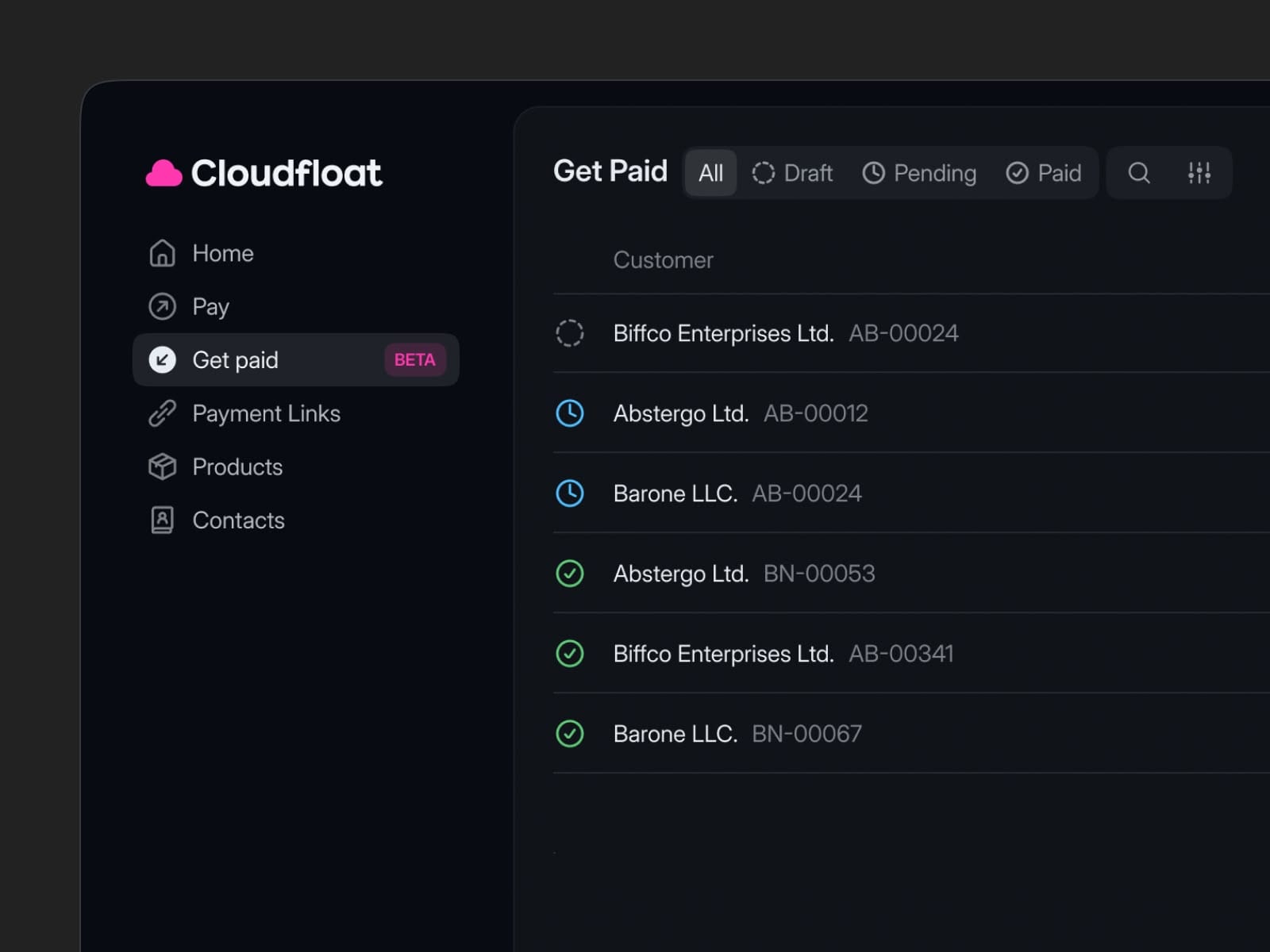Image resolution: width=1270 pixels, height=952 pixels.
Task: Open Payment Links page
Action: pos(266,413)
